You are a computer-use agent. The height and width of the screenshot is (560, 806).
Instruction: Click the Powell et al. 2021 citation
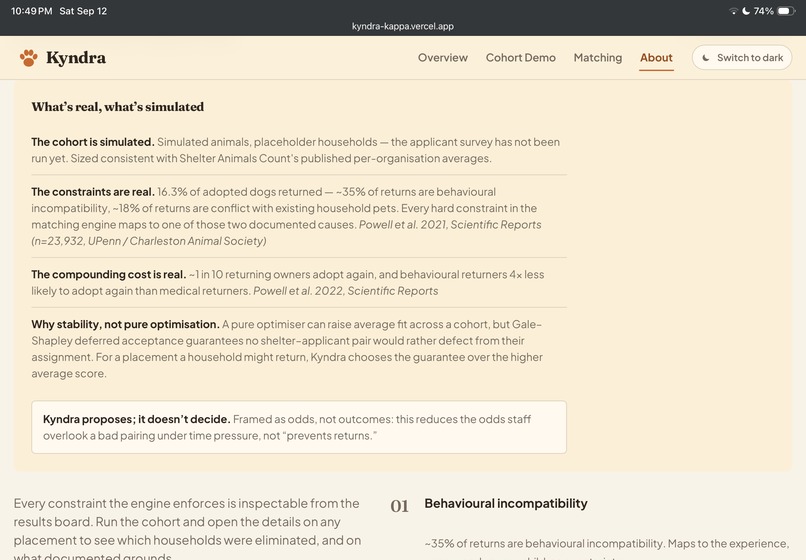pos(450,225)
